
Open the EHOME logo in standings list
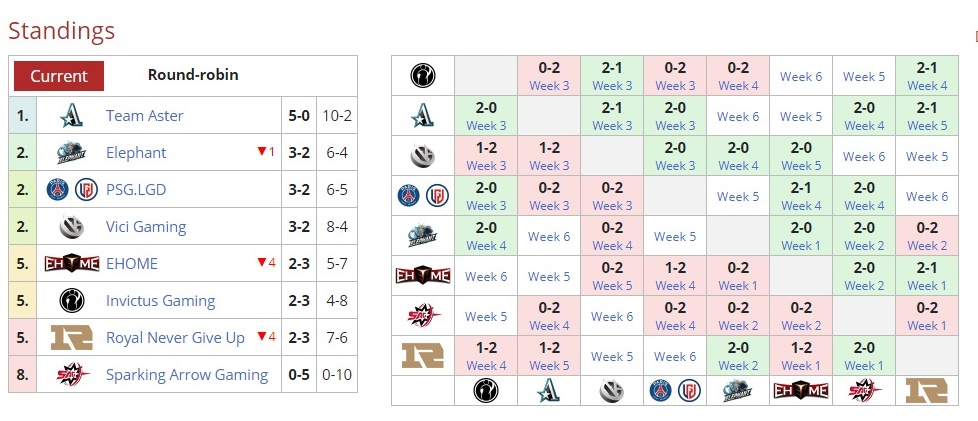72,264
